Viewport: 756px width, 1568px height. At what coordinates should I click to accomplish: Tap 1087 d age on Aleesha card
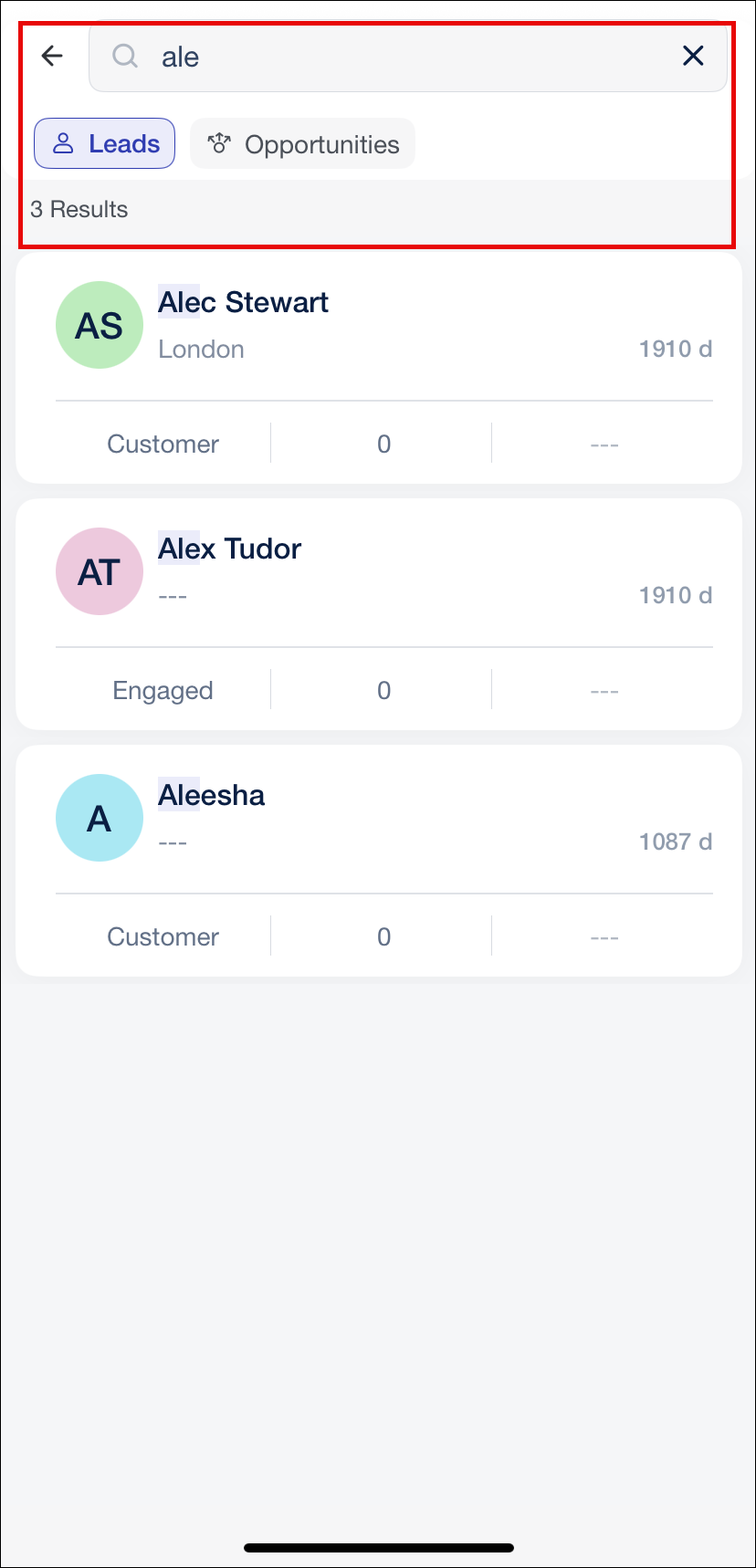(x=676, y=841)
